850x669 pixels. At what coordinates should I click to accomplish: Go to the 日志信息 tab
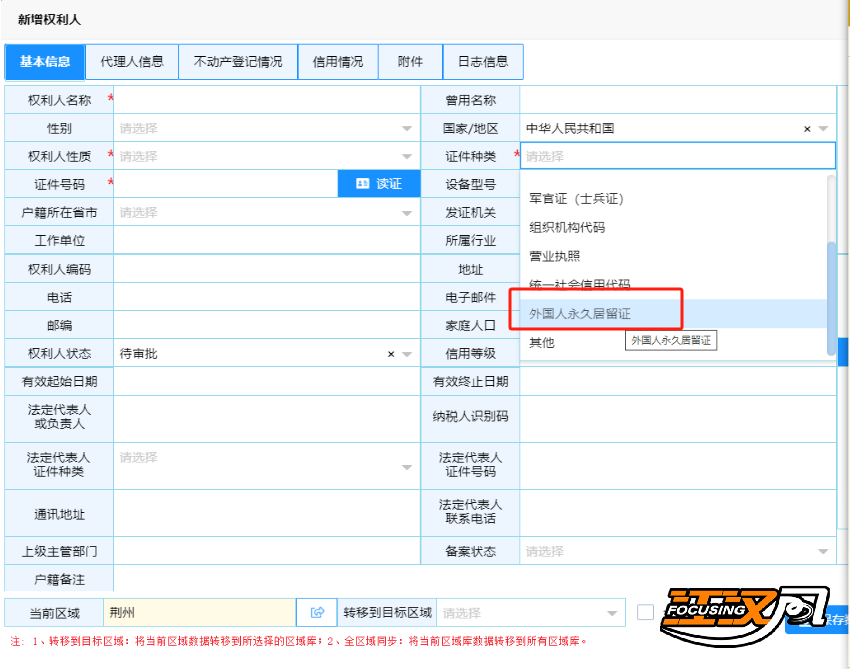click(x=483, y=62)
